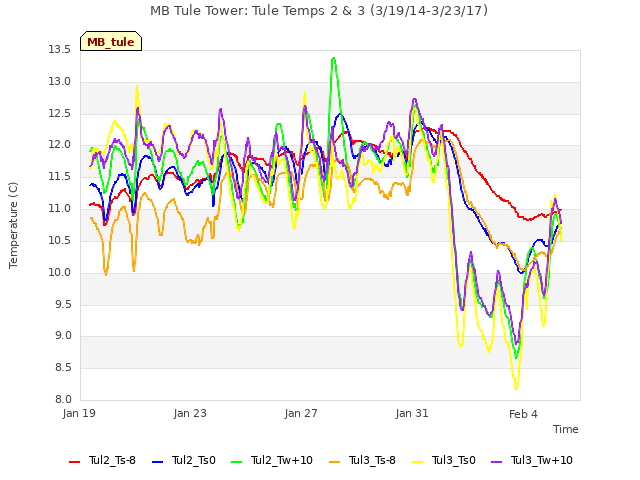The width and height of the screenshot is (640, 480).
Task: Click the 12.0 y-axis value
Action: [x=60, y=145]
